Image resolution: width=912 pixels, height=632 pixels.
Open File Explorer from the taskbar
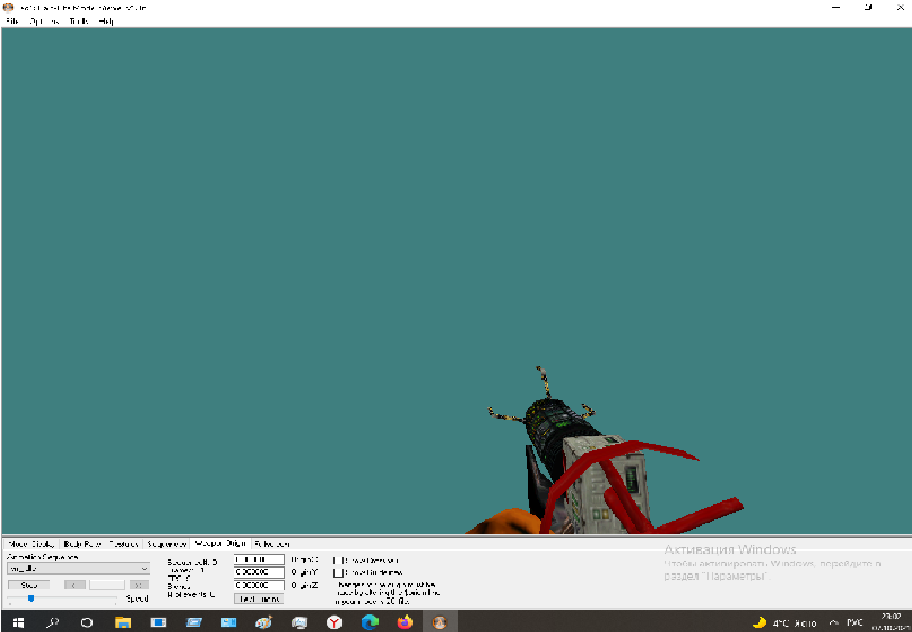122,622
